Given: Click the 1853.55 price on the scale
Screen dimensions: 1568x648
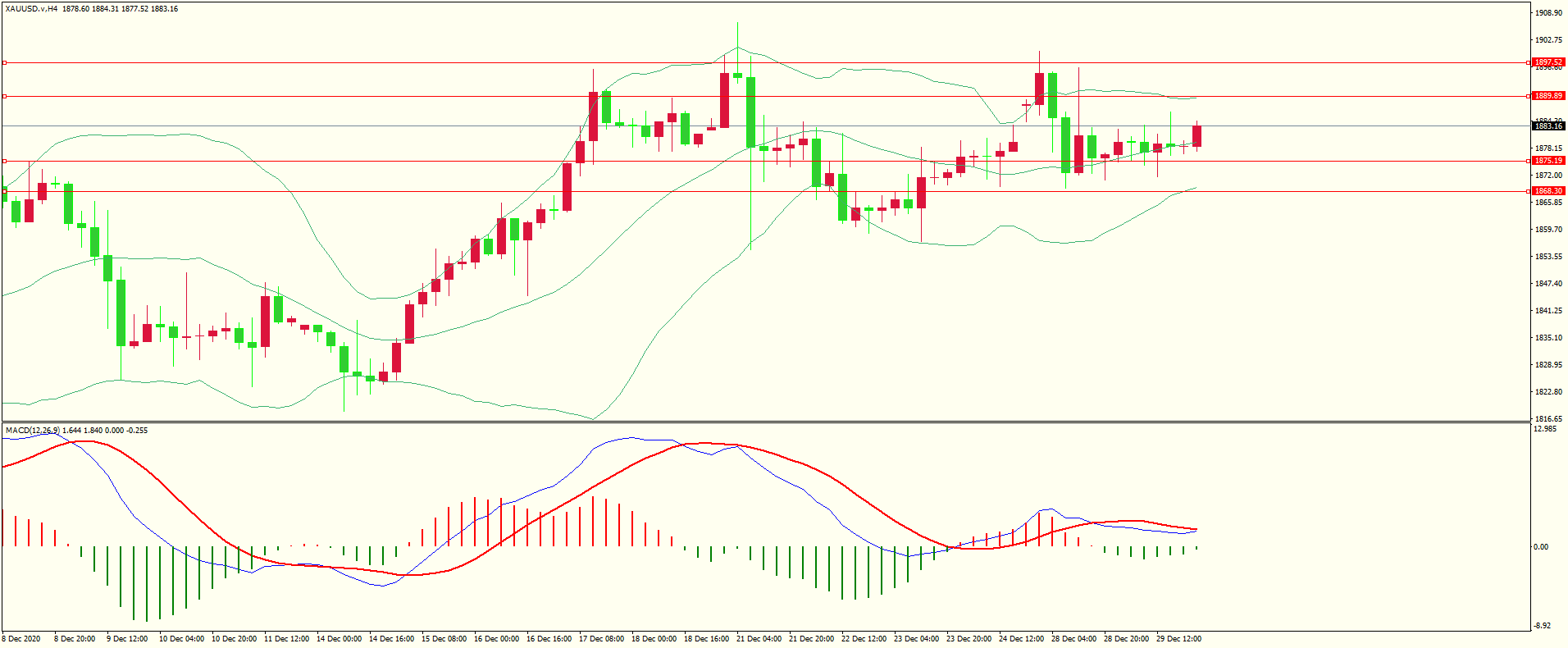Looking at the screenshot, I should pos(1548,257).
